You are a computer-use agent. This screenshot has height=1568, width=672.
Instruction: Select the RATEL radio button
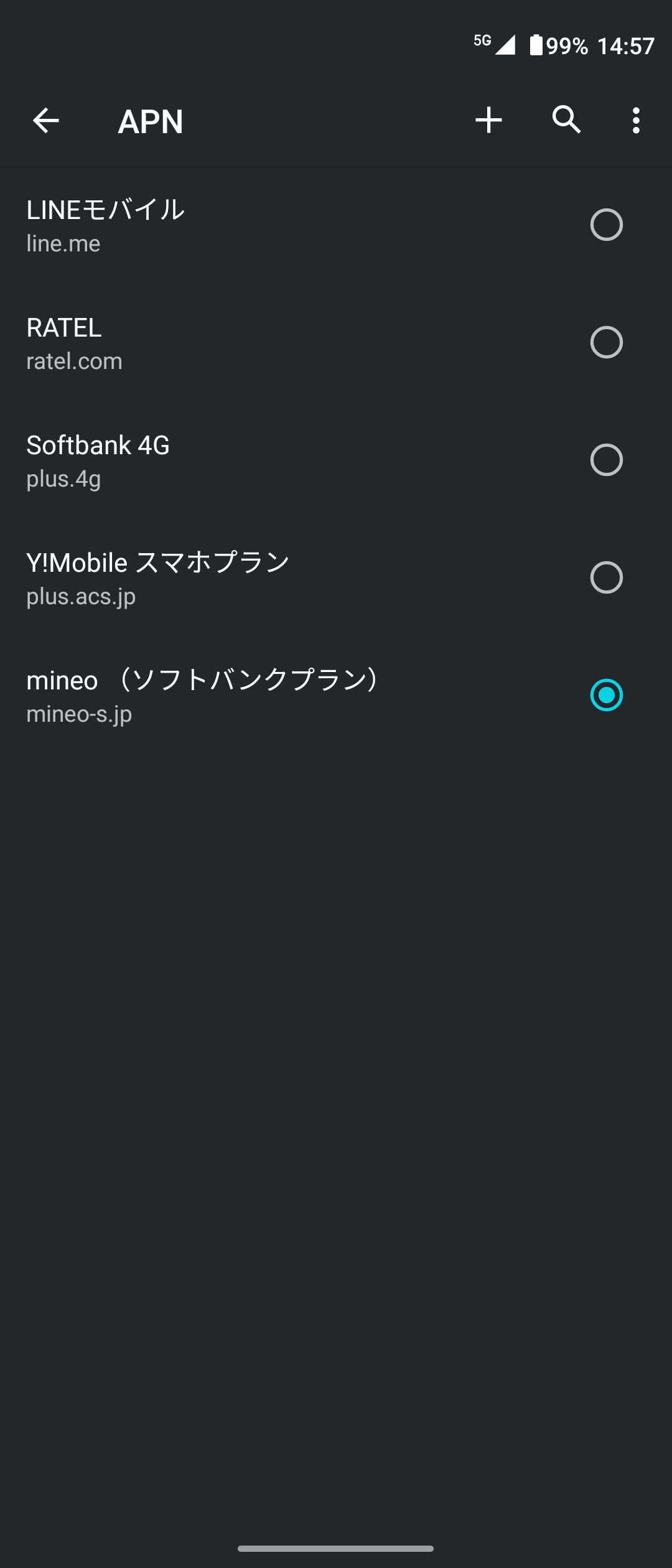pyautogui.click(x=606, y=342)
